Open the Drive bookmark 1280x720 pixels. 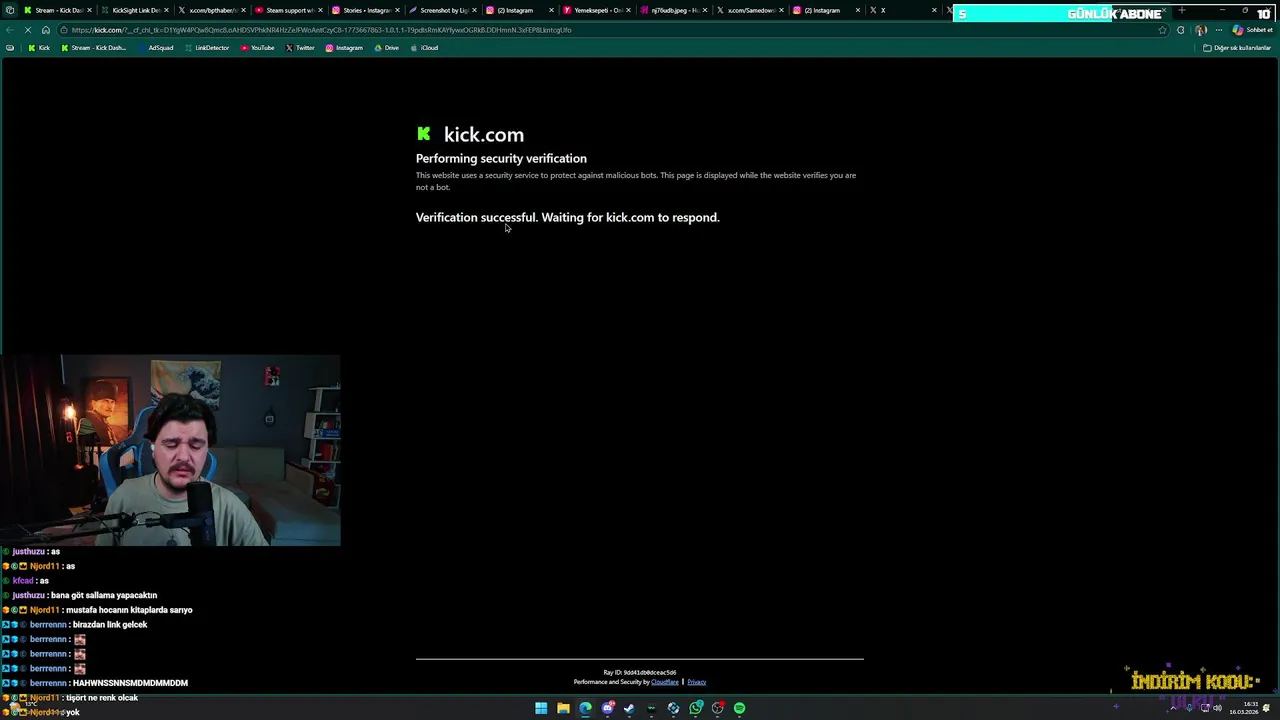pos(387,48)
